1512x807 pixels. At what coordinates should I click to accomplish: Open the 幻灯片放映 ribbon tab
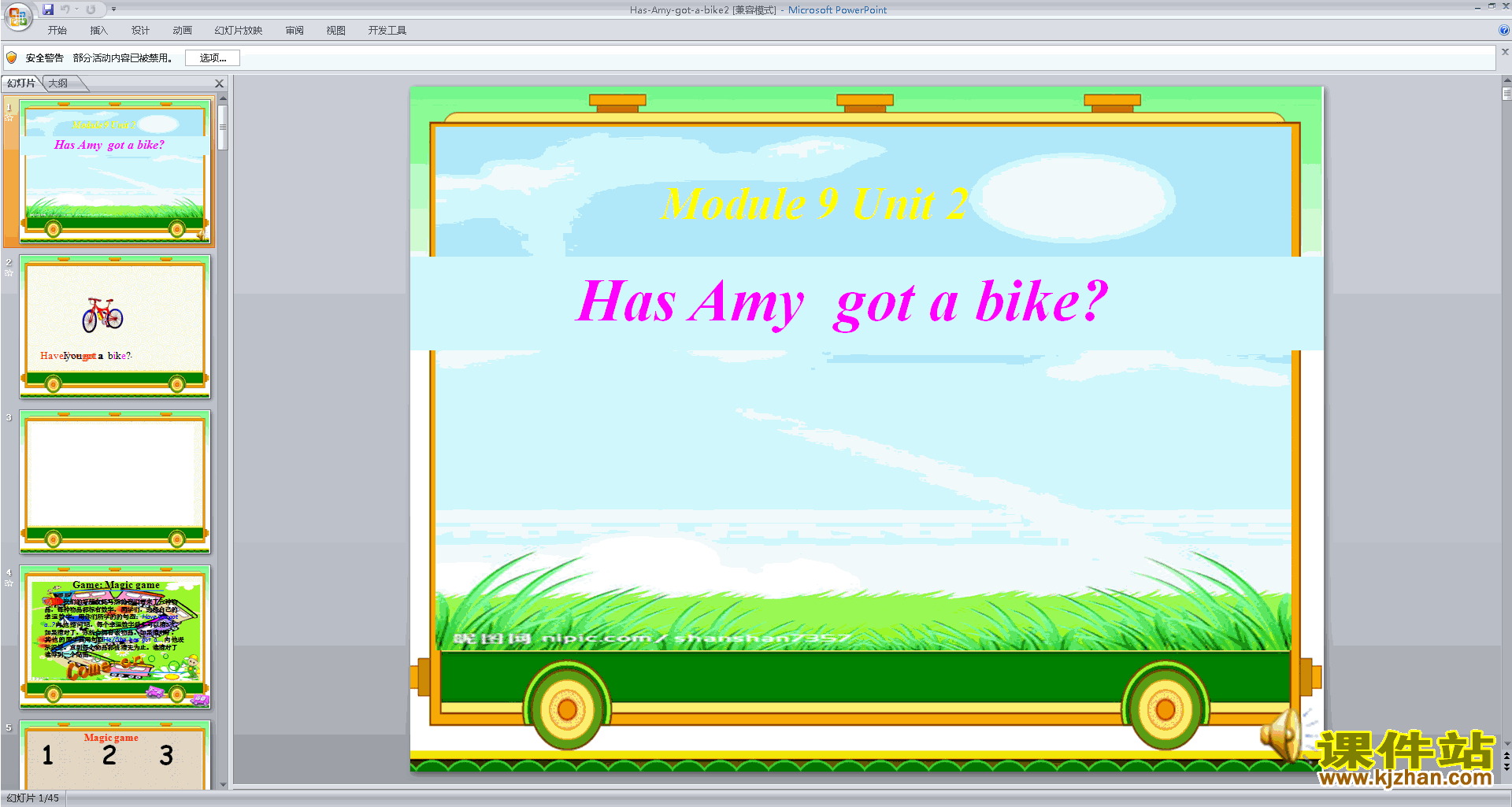point(239,31)
